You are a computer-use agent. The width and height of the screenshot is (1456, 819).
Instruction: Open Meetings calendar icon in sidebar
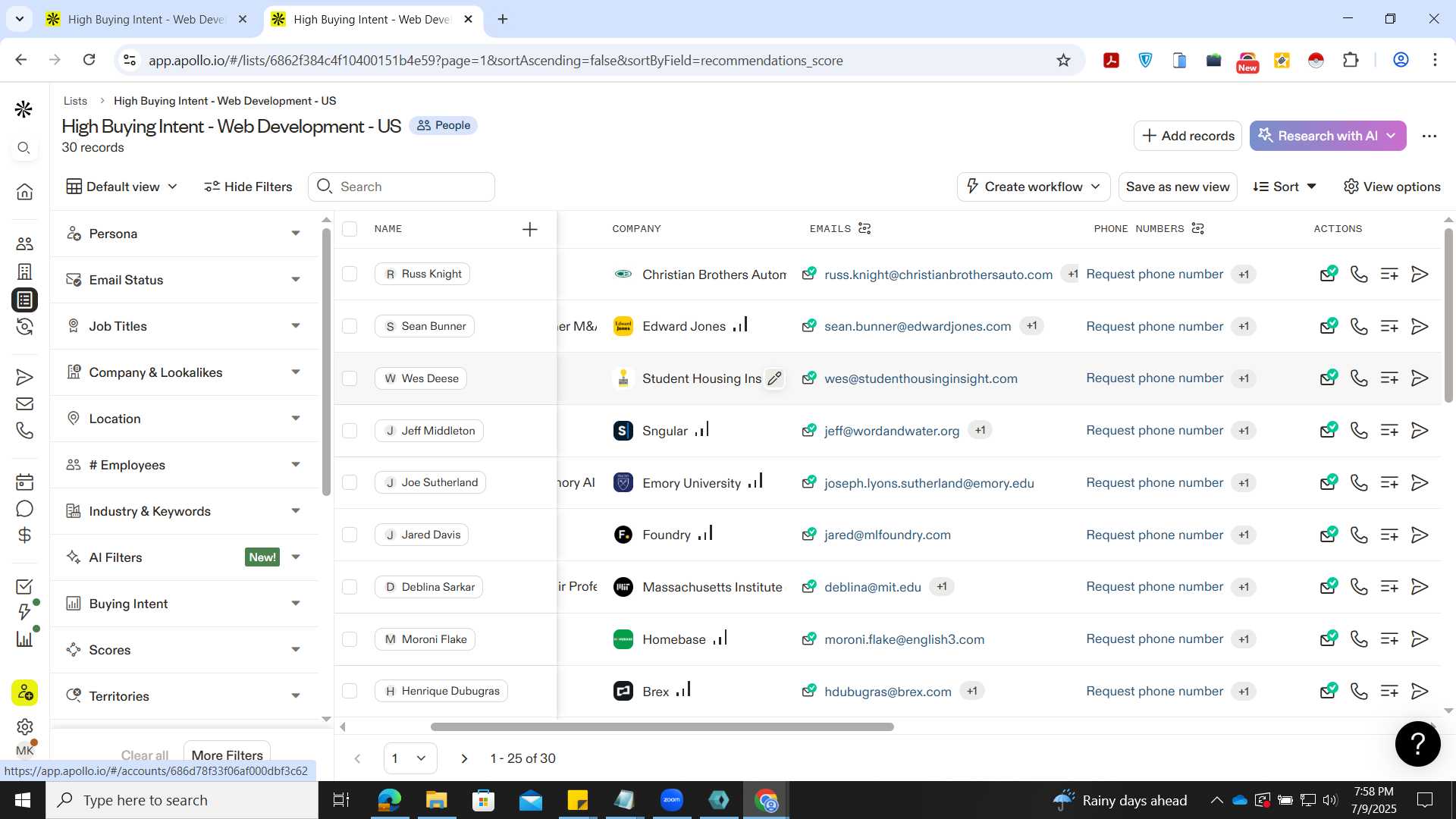pos(24,482)
